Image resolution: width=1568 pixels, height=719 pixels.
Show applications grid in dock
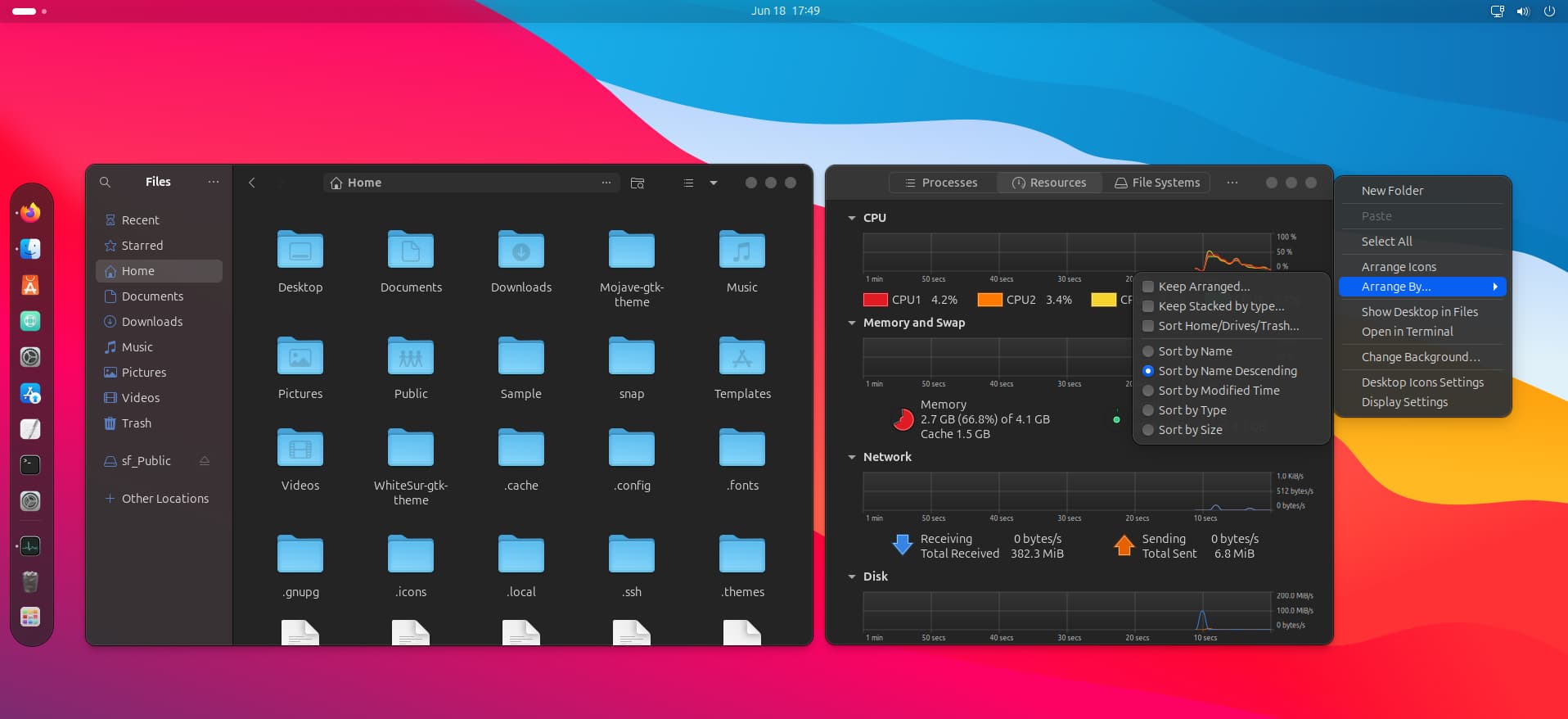pyautogui.click(x=30, y=617)
